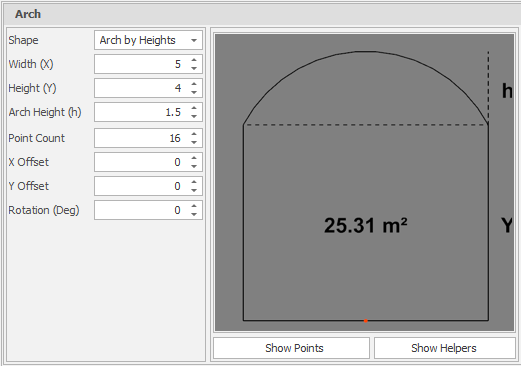Decrease Height (Y) using down spinner
521x366 pixels.
point(194,92)
